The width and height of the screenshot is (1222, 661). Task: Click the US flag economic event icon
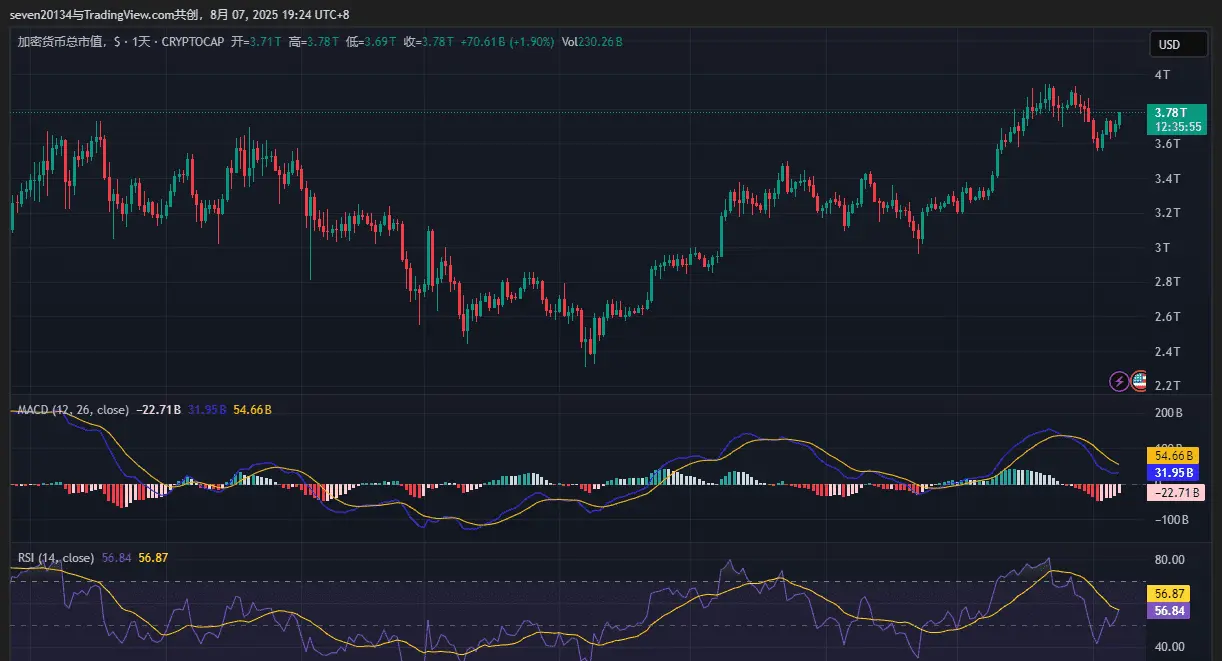(1137, 381)
